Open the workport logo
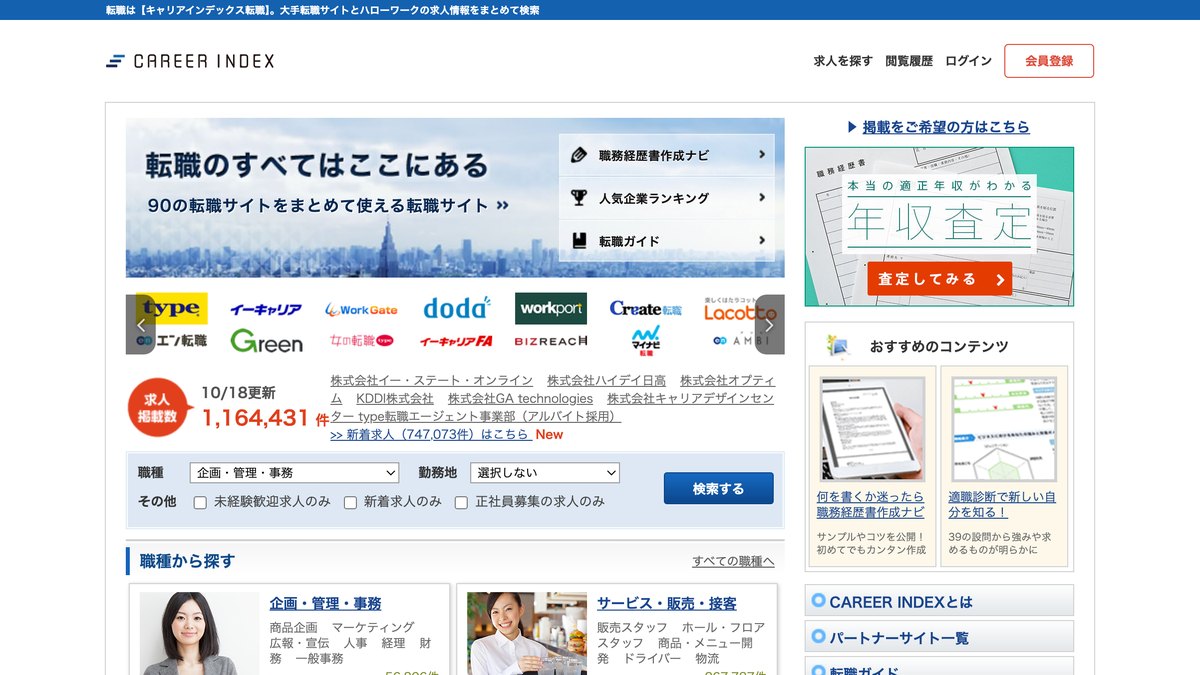 point(551,309)
